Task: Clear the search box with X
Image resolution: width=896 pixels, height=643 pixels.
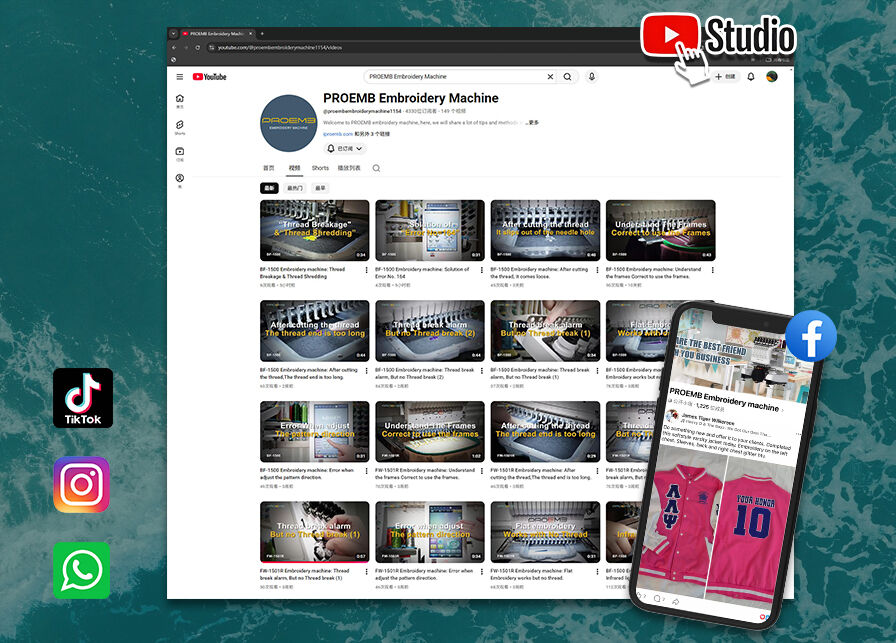Action: pyautogui.click(x=550, y=77)
